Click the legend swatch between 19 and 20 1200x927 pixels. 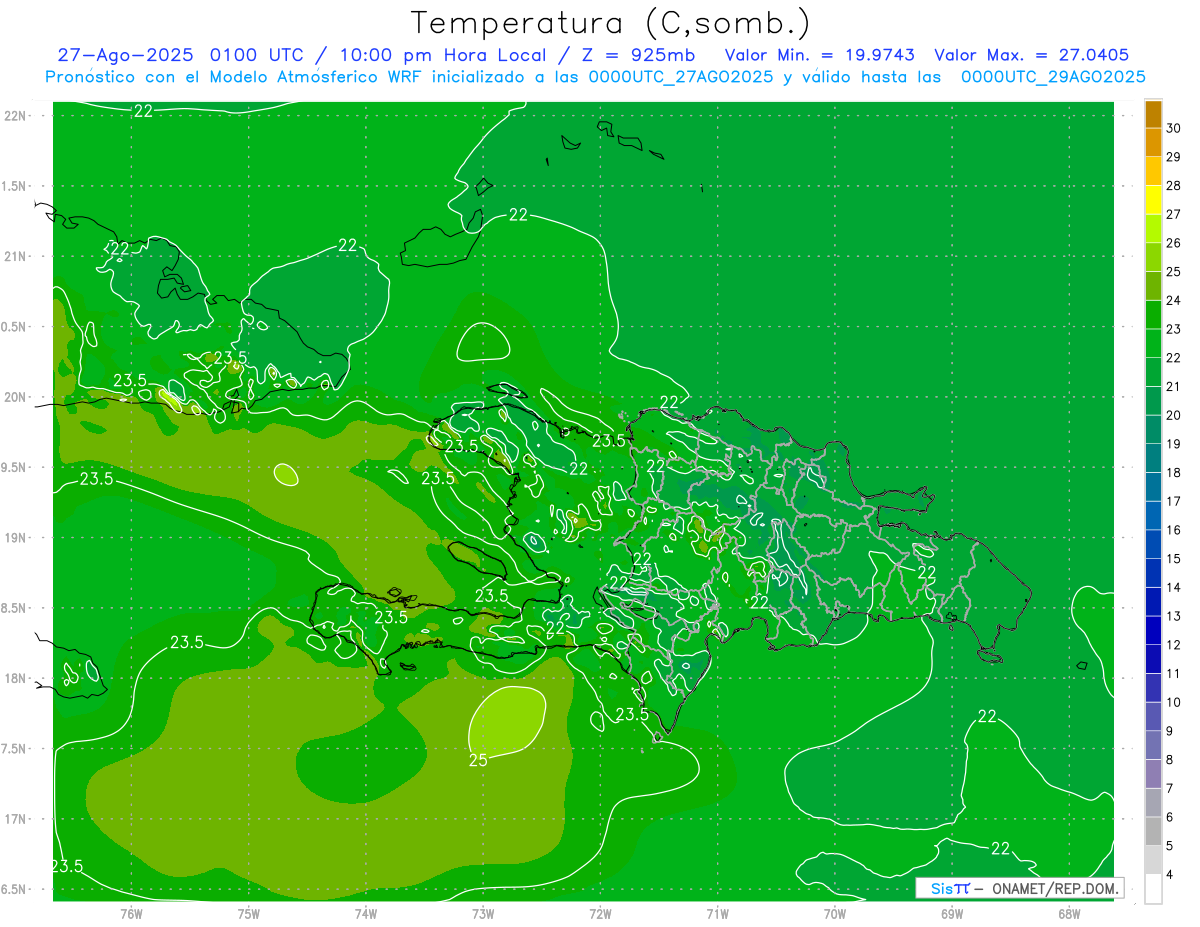(x=1153, y=430)
